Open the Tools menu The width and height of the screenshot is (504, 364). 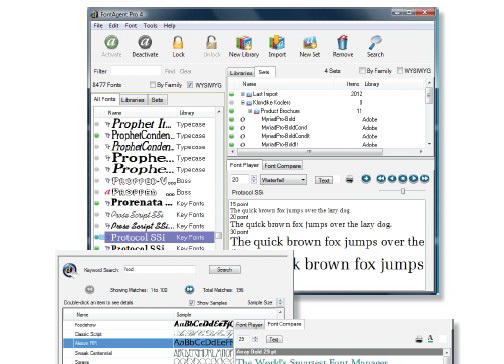point(150,26)
